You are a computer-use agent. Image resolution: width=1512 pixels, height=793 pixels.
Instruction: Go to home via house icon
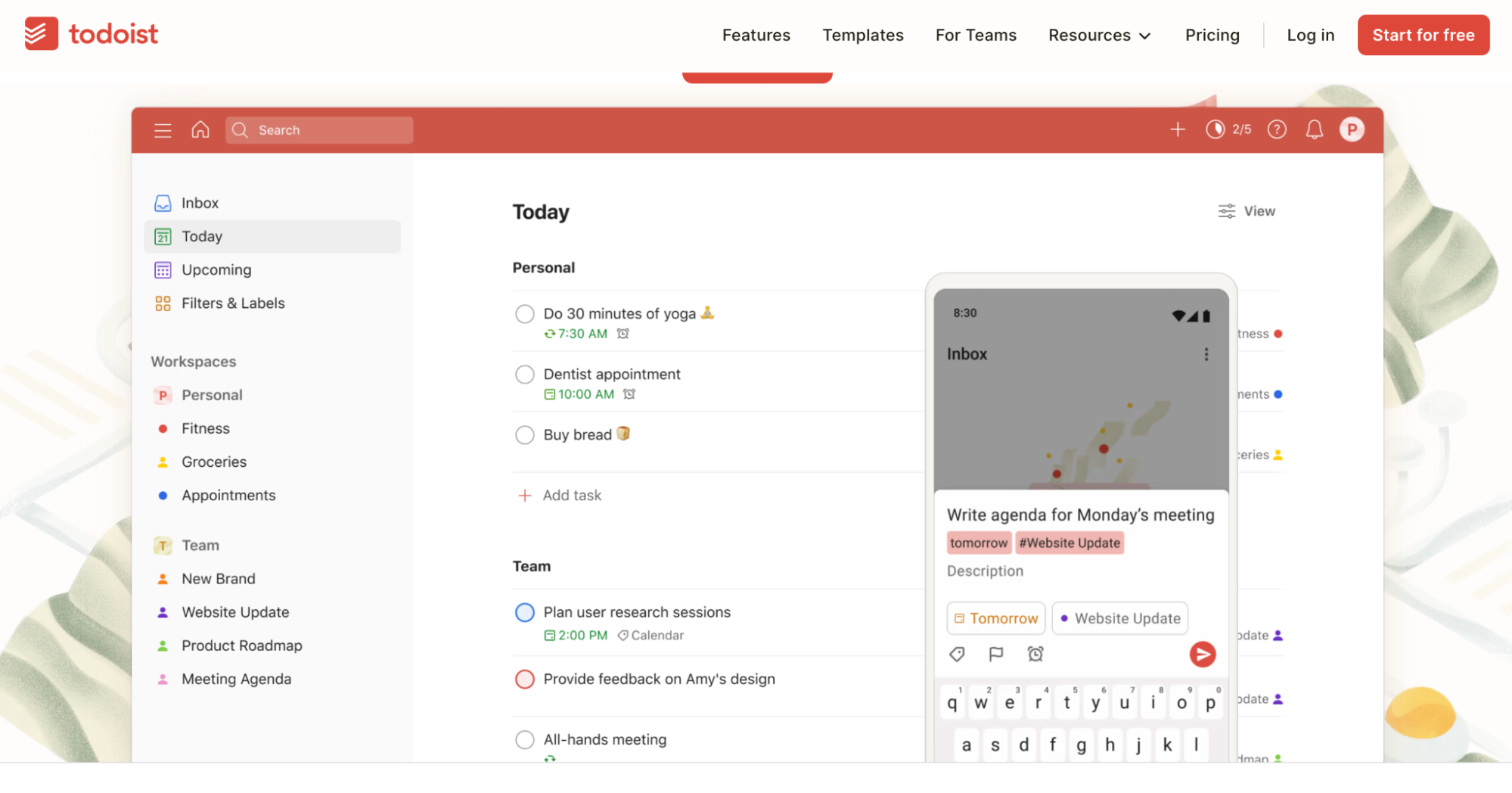200,130
